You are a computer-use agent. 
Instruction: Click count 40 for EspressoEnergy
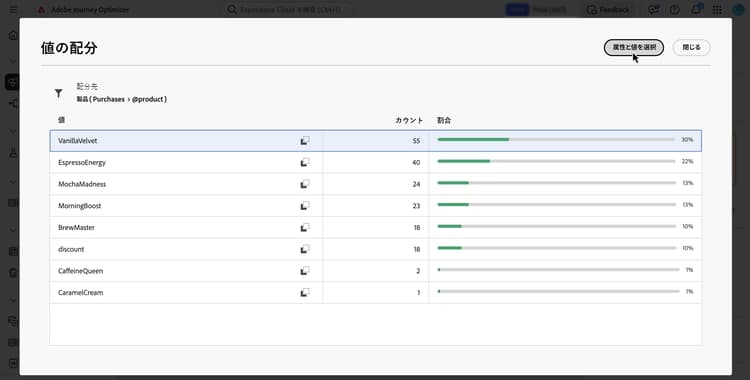[x=416, y=162]
